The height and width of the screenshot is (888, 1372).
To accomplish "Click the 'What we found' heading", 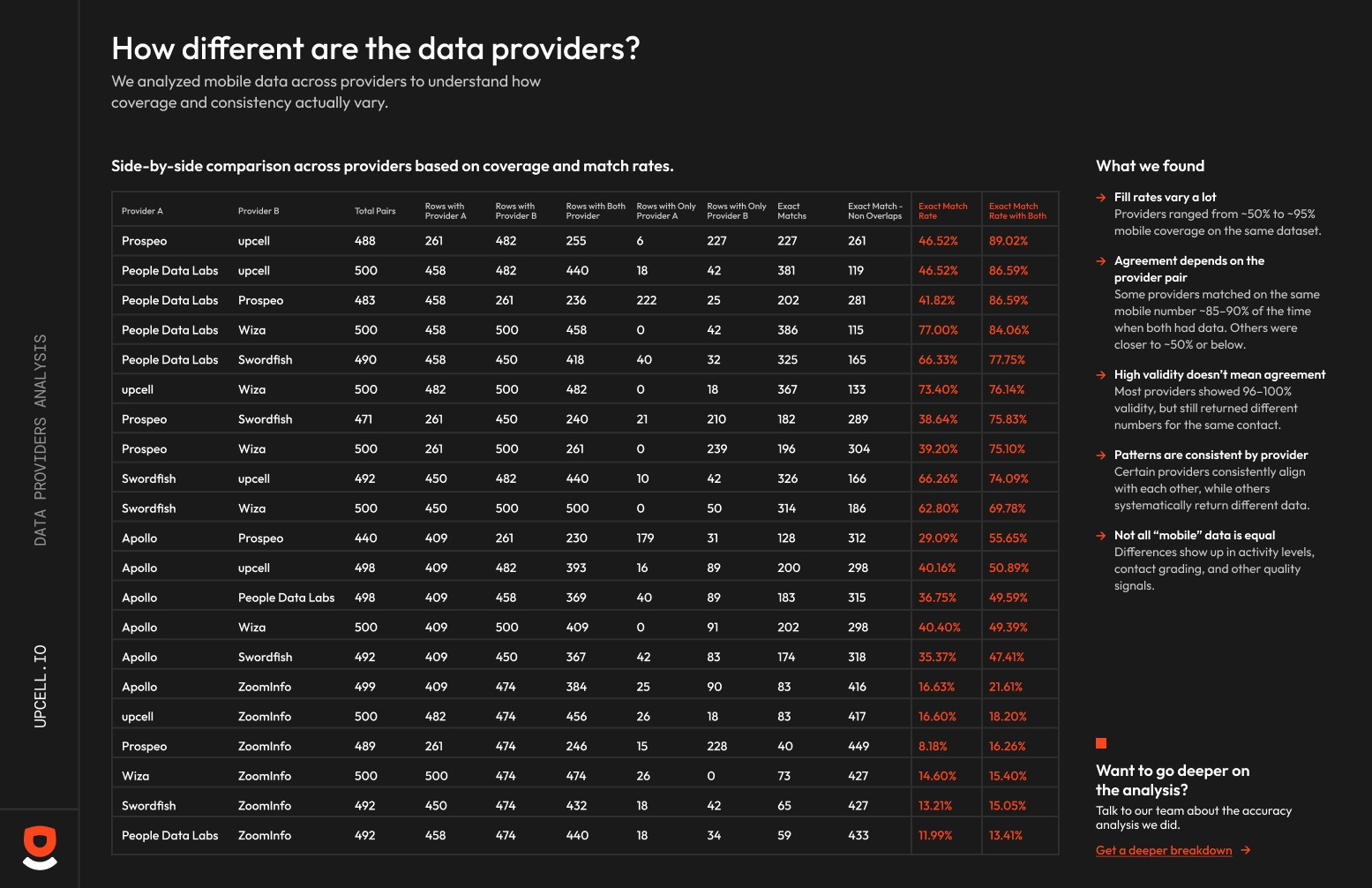I will pos(1150,166).
